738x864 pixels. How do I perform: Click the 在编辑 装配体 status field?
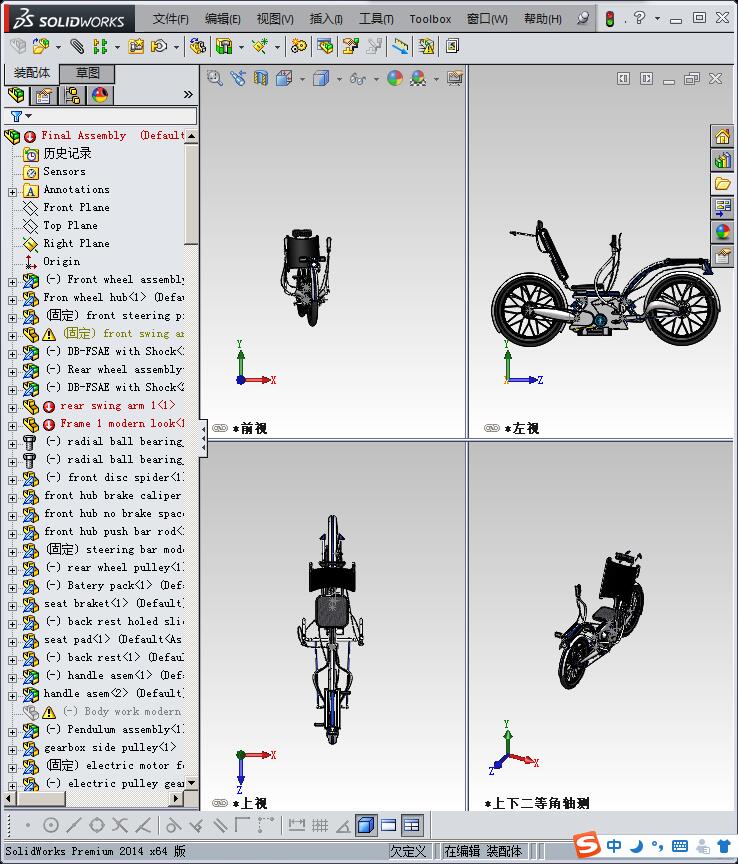point(483,851)
